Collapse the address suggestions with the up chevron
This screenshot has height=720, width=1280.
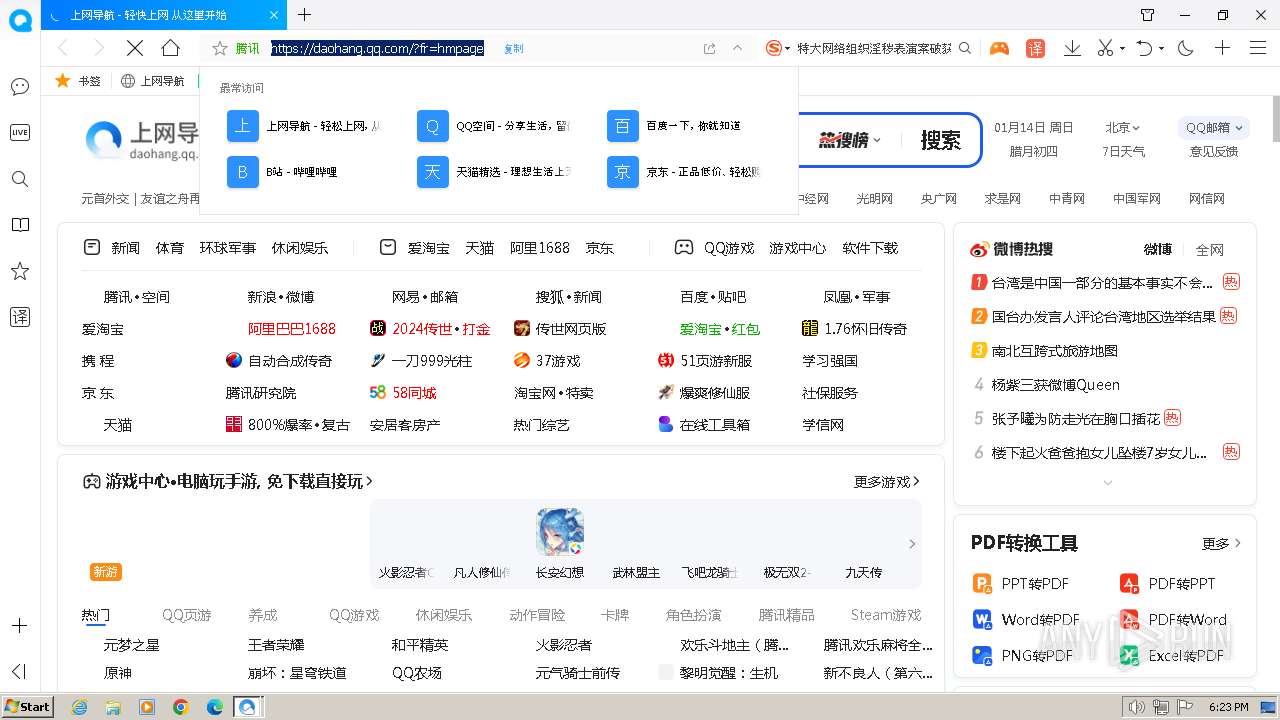click(x=738, y=48)
